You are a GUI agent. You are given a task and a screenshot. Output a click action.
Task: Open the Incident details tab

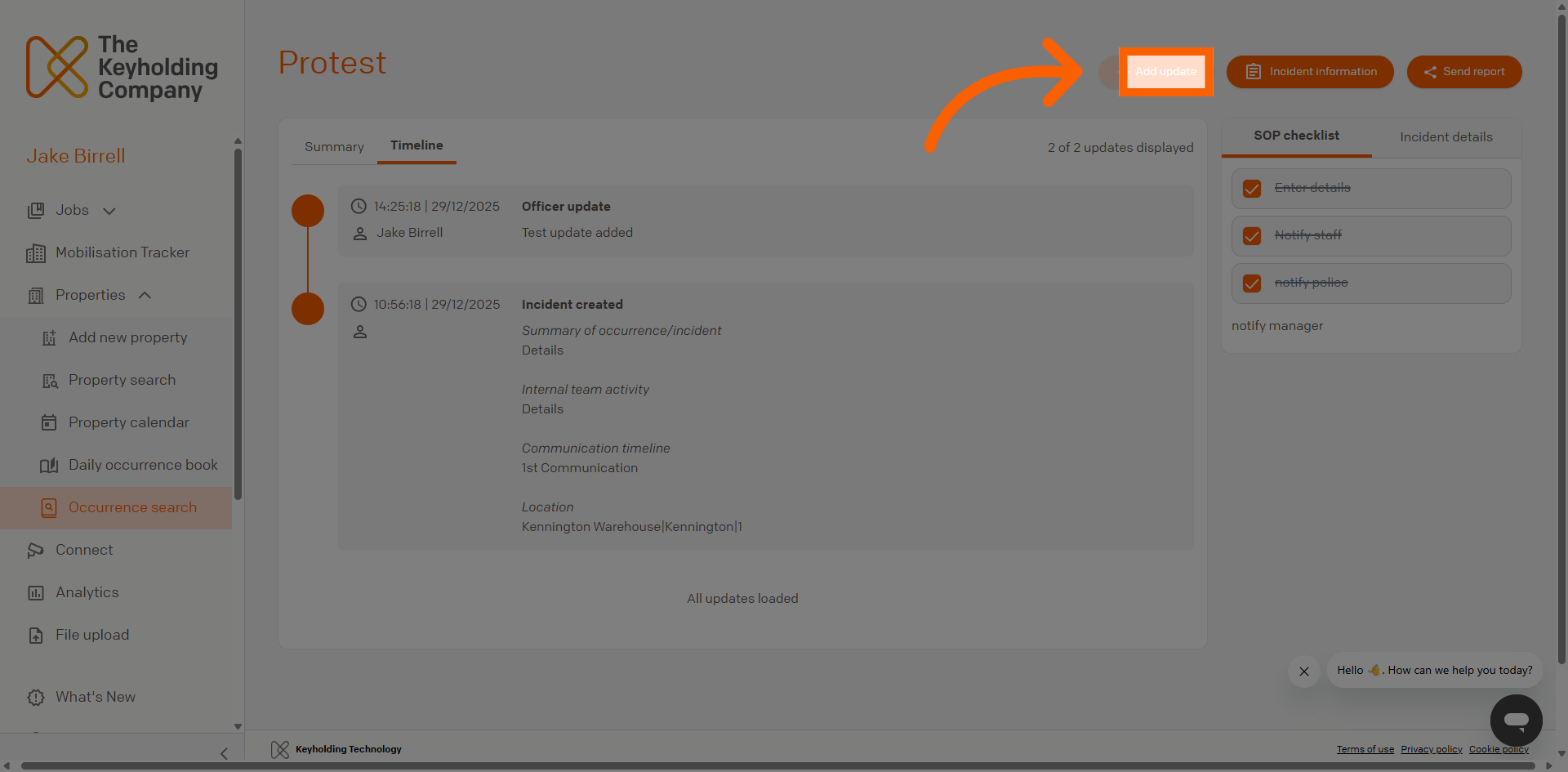pyautogui.click(x=1446, y=137)
